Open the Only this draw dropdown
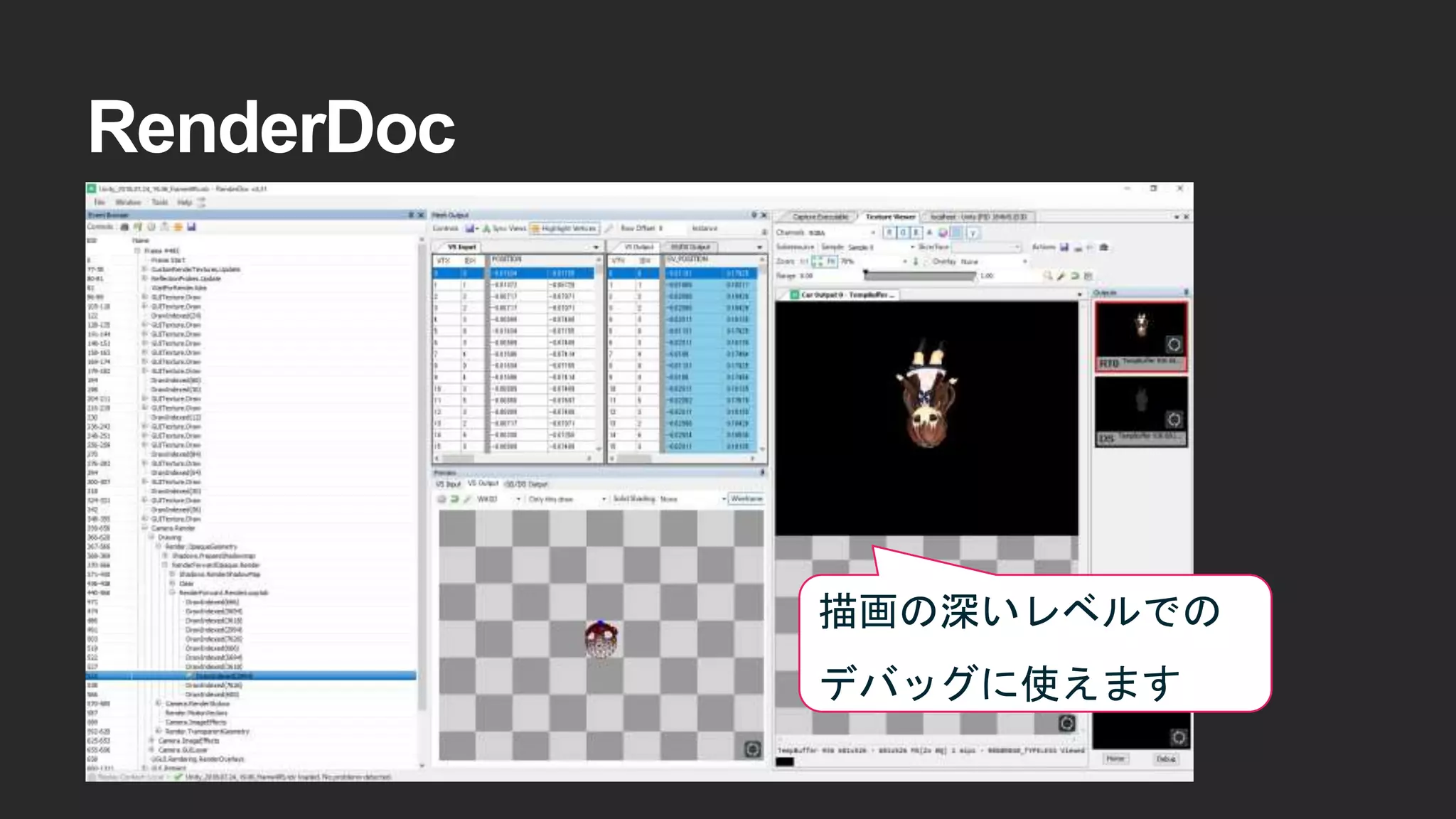This screenshot has height=819, width=1456. tap(567, 499)
